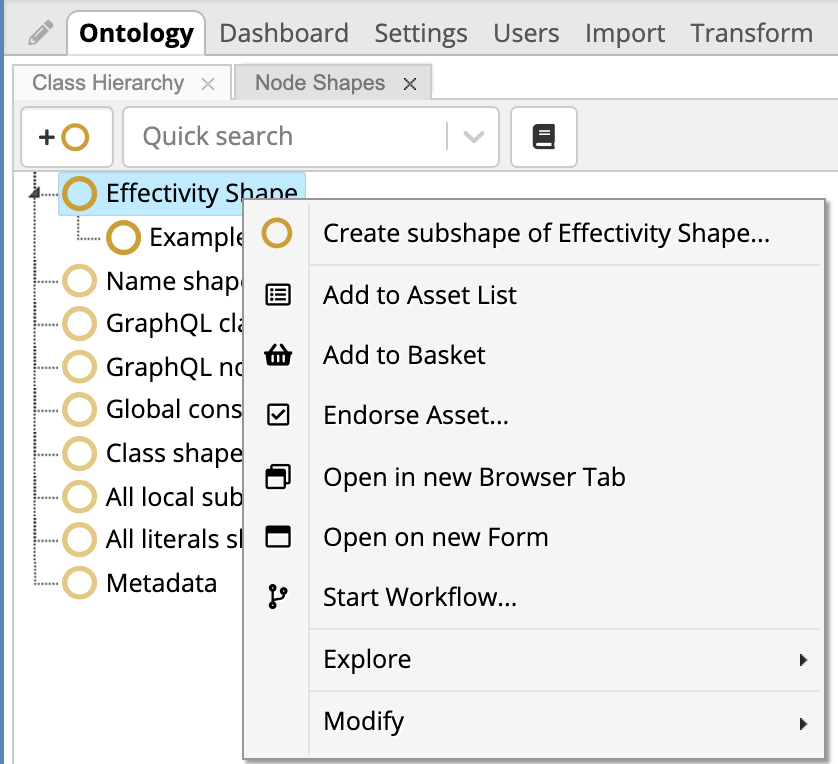Click the Endorse Asset checkmark icon
This screenshot has width=838, height=764.
(278, 415)
